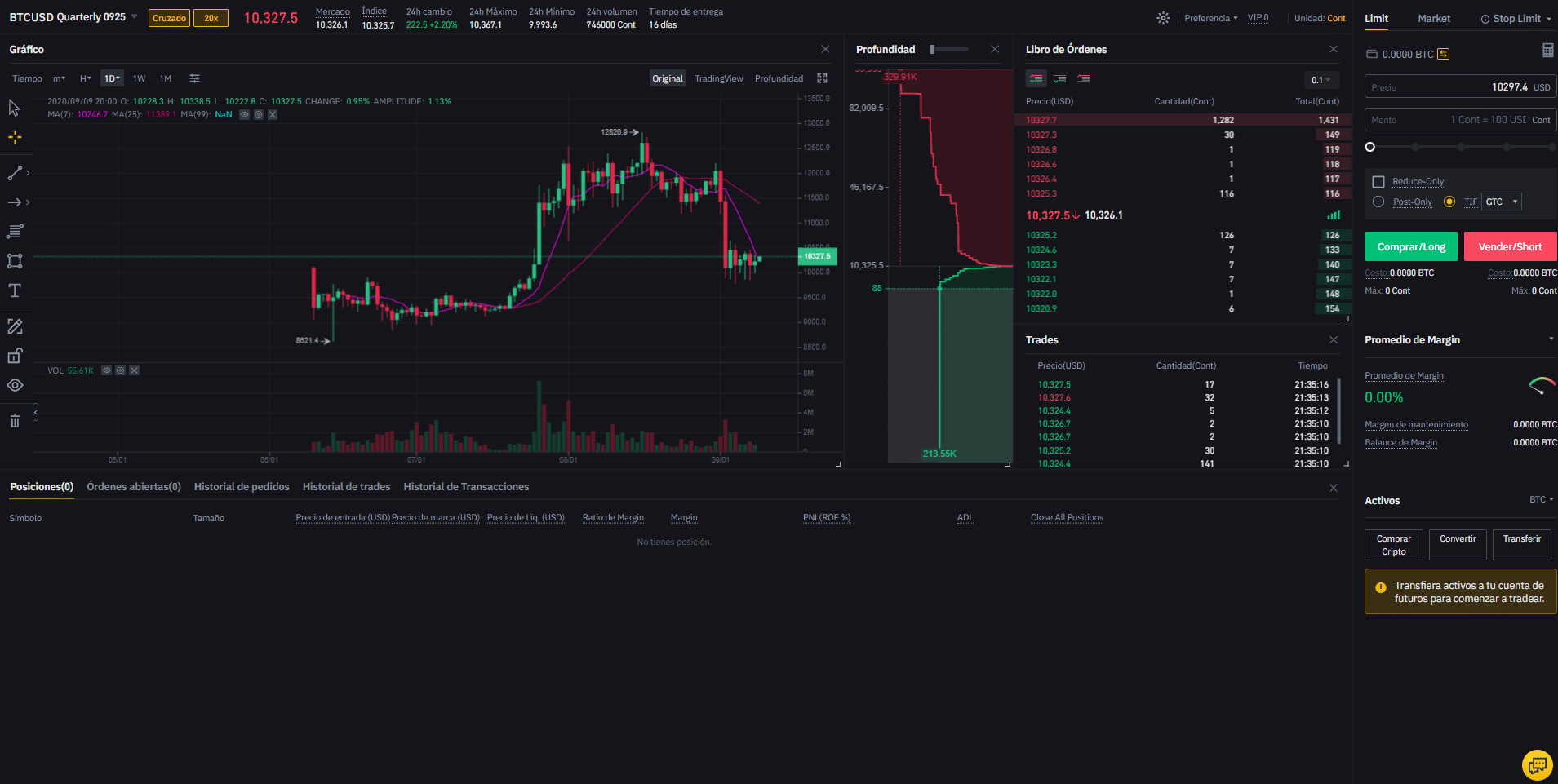Open chart technical indicator settings icon
Viewport: 1558px width, 784px height.
tap(194, 78)
